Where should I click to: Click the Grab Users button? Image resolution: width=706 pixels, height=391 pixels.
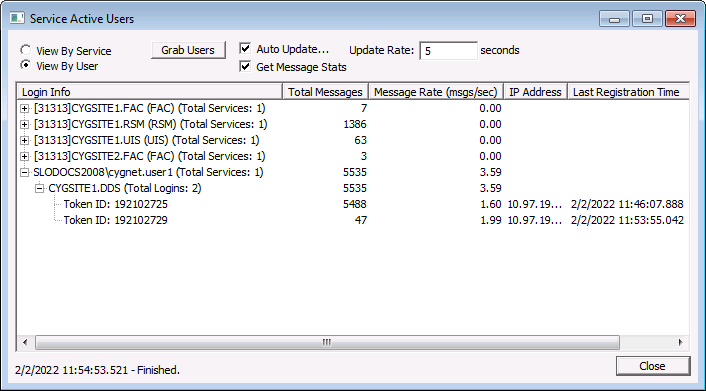(x=188, y=50)
